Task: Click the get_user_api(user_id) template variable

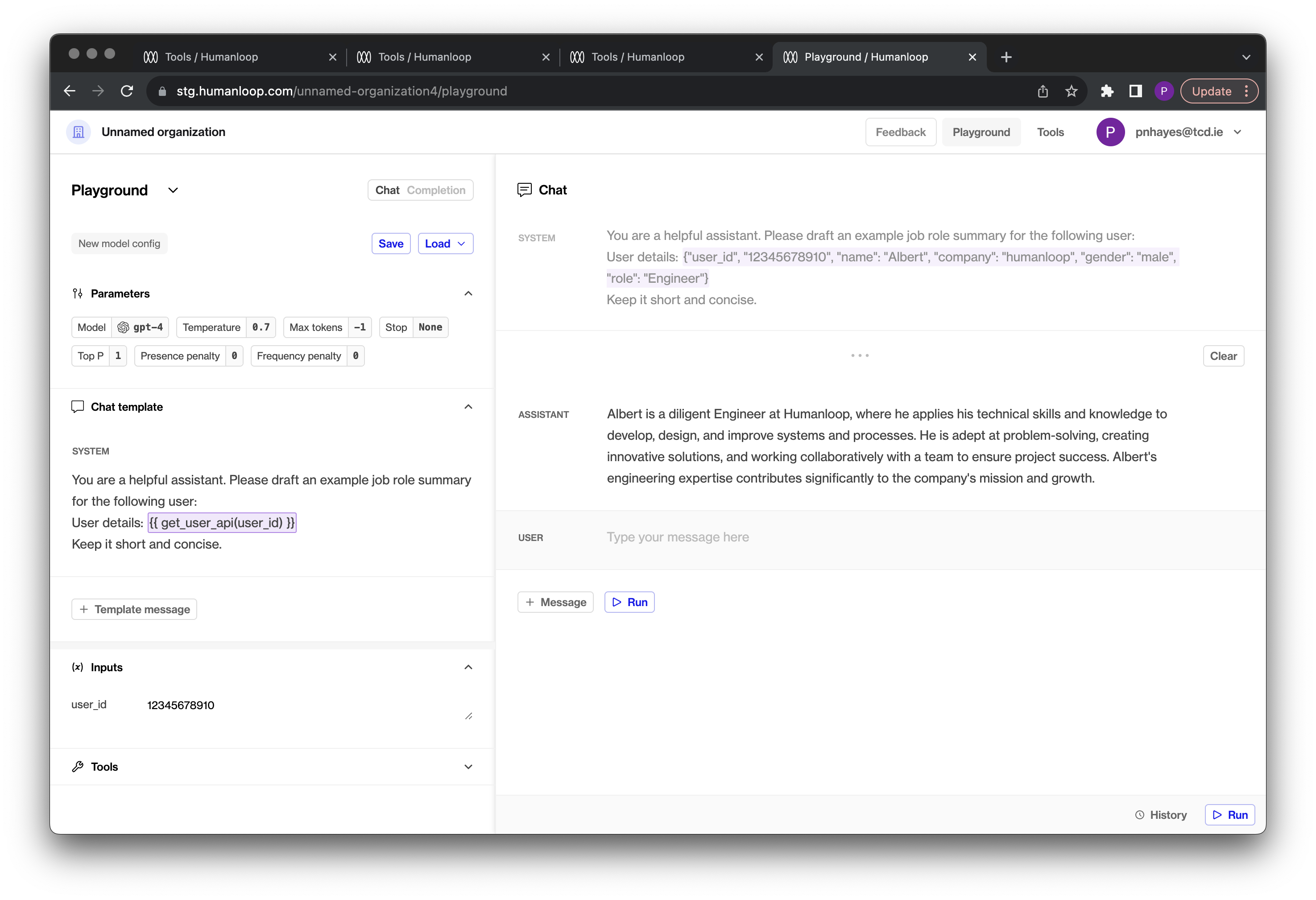Action: coord(222,522)
